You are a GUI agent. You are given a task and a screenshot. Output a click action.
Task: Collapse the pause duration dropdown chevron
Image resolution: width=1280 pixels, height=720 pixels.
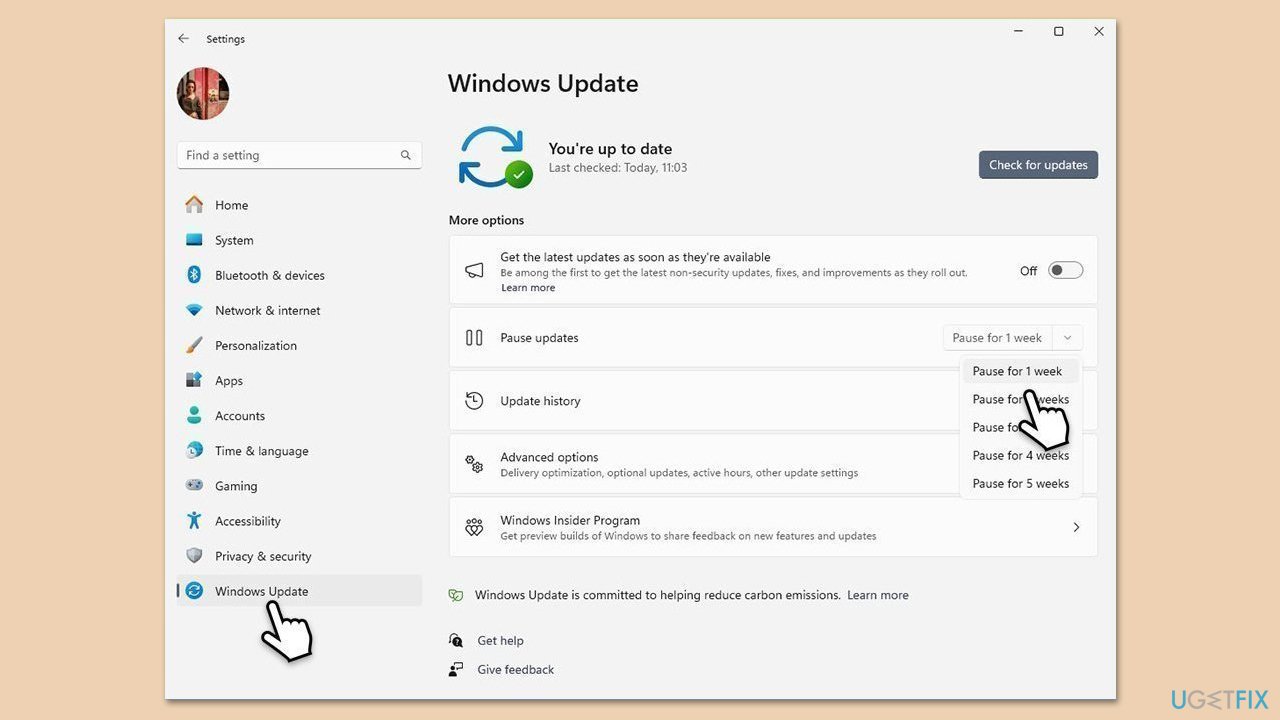[x=1067, y=338]
